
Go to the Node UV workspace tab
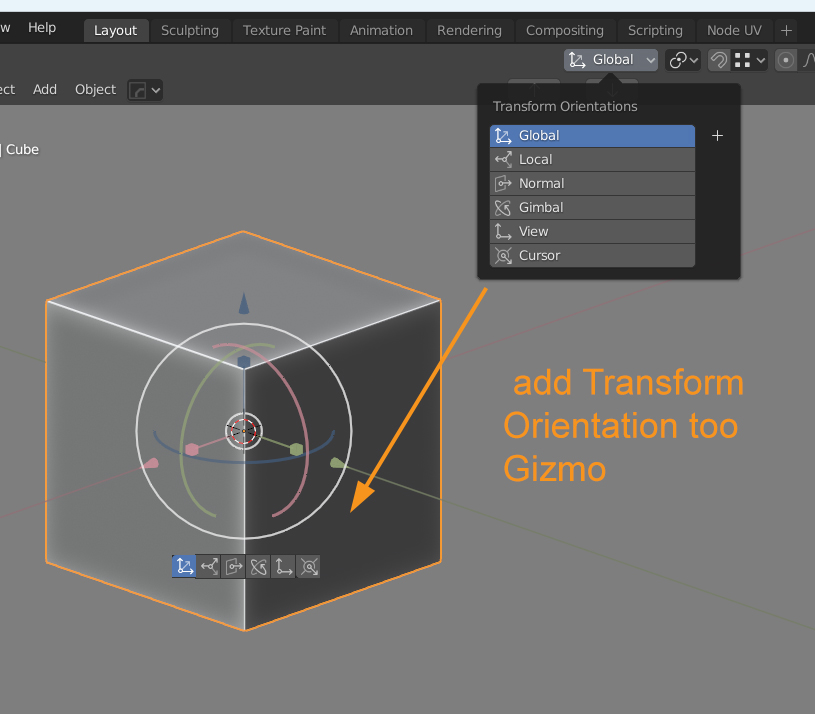[734, 31]
